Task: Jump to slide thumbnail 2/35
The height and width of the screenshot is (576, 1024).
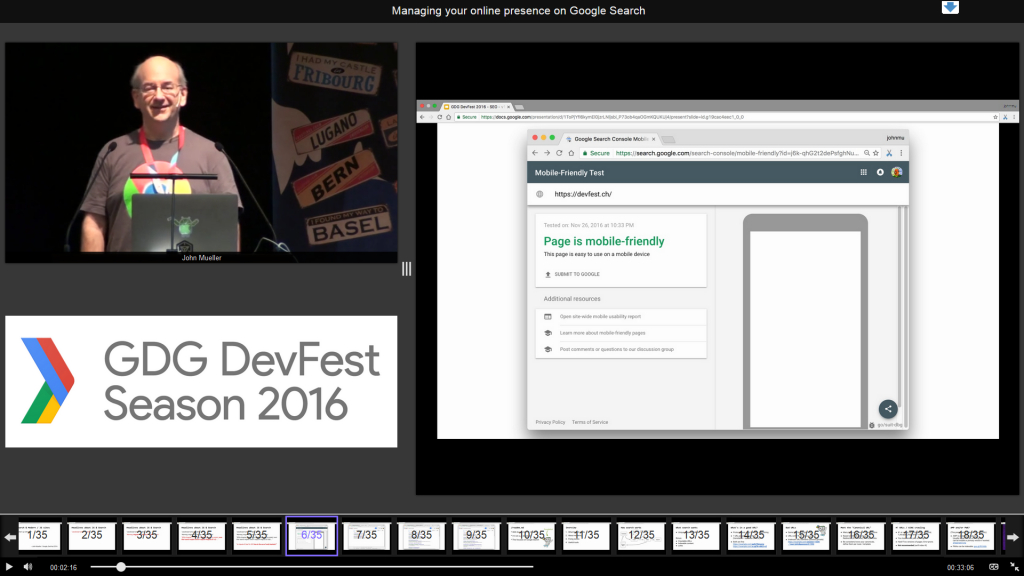Action: pyautogui.click(x=92, y=536)
